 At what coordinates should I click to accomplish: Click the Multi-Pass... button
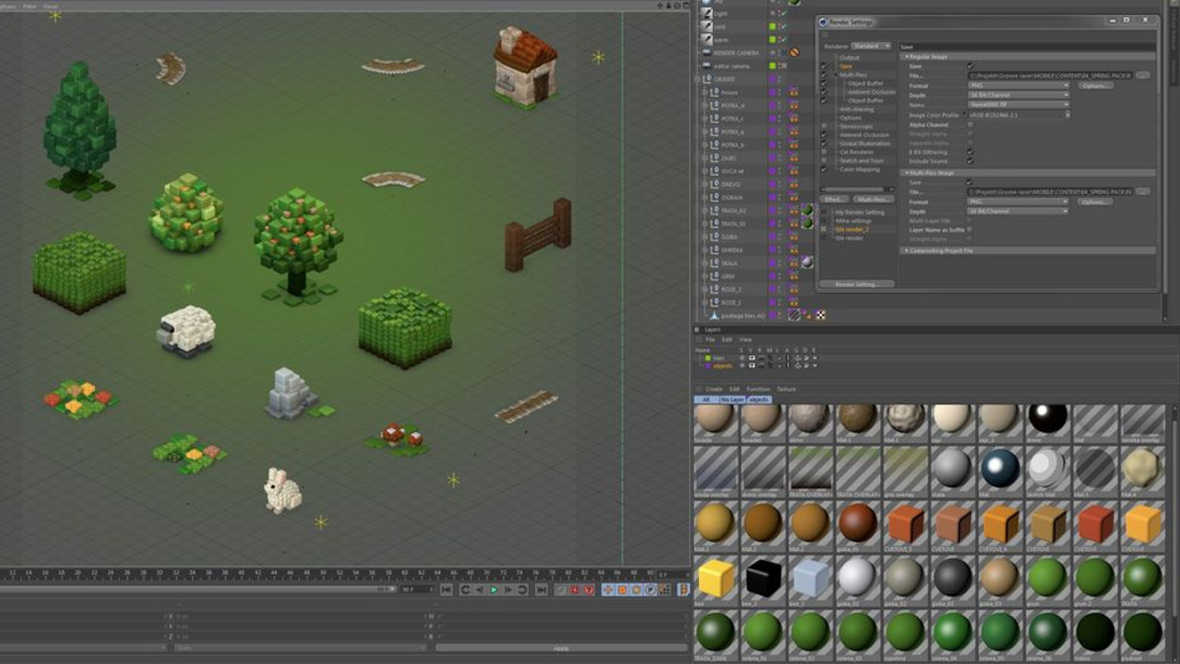pos(872,200)
